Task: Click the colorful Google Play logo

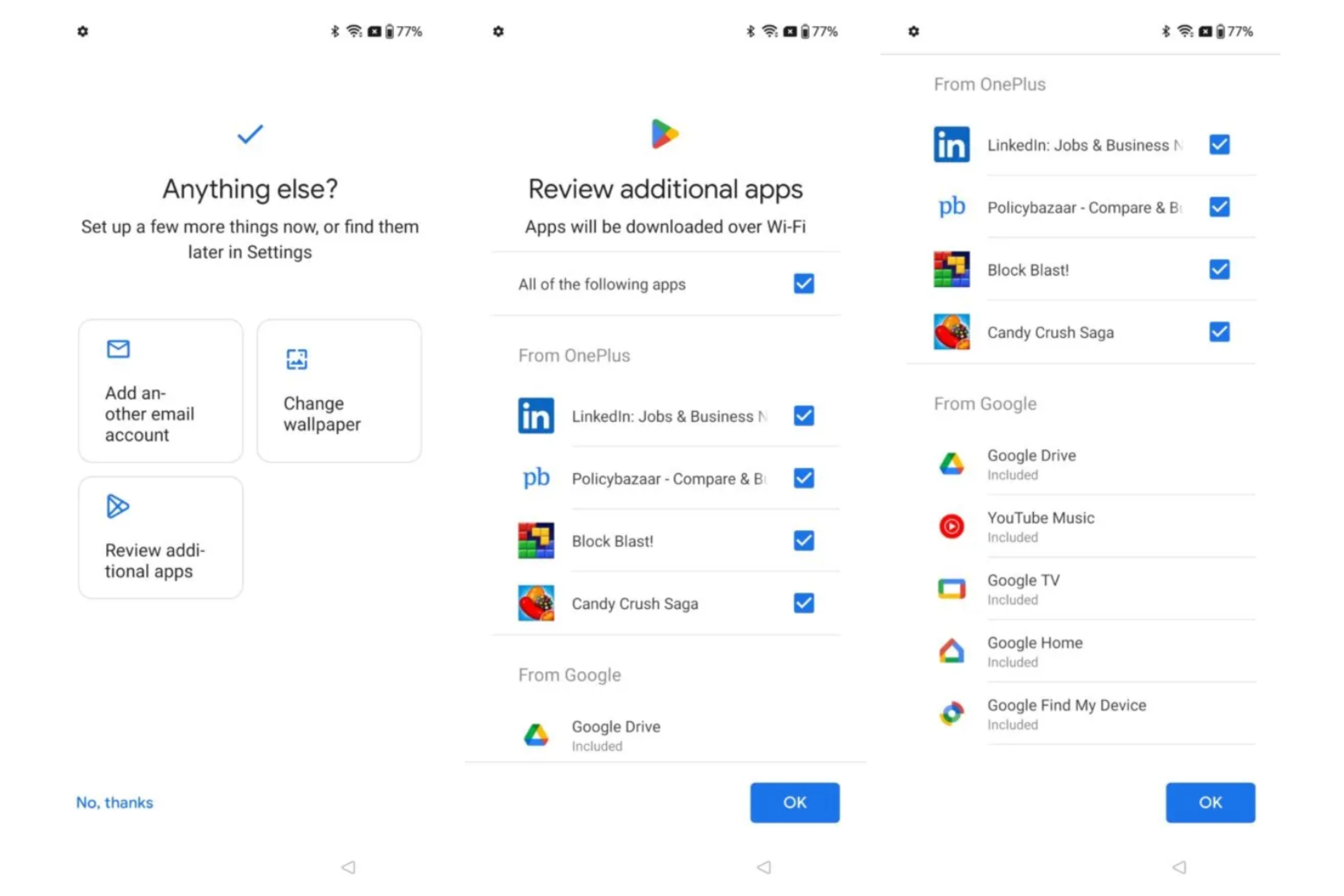Action: click(x=664, y=134)
